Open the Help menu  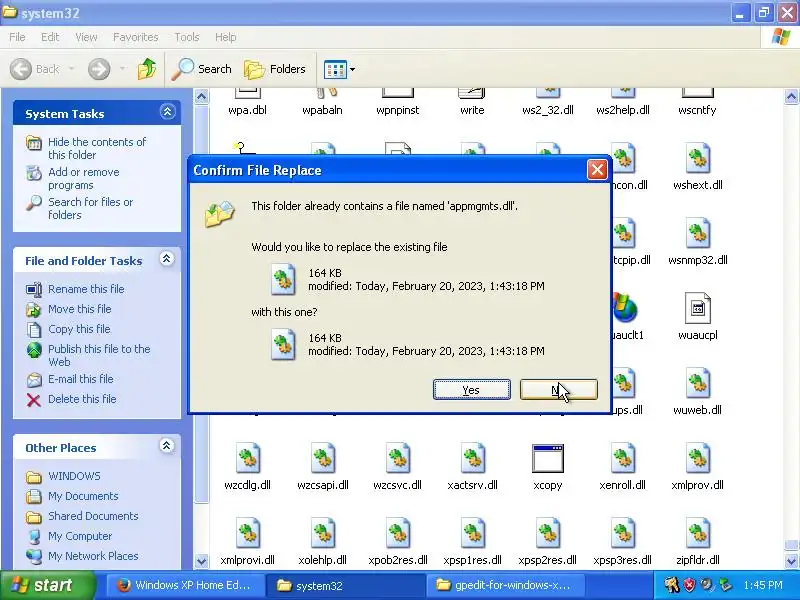point(225,37)
